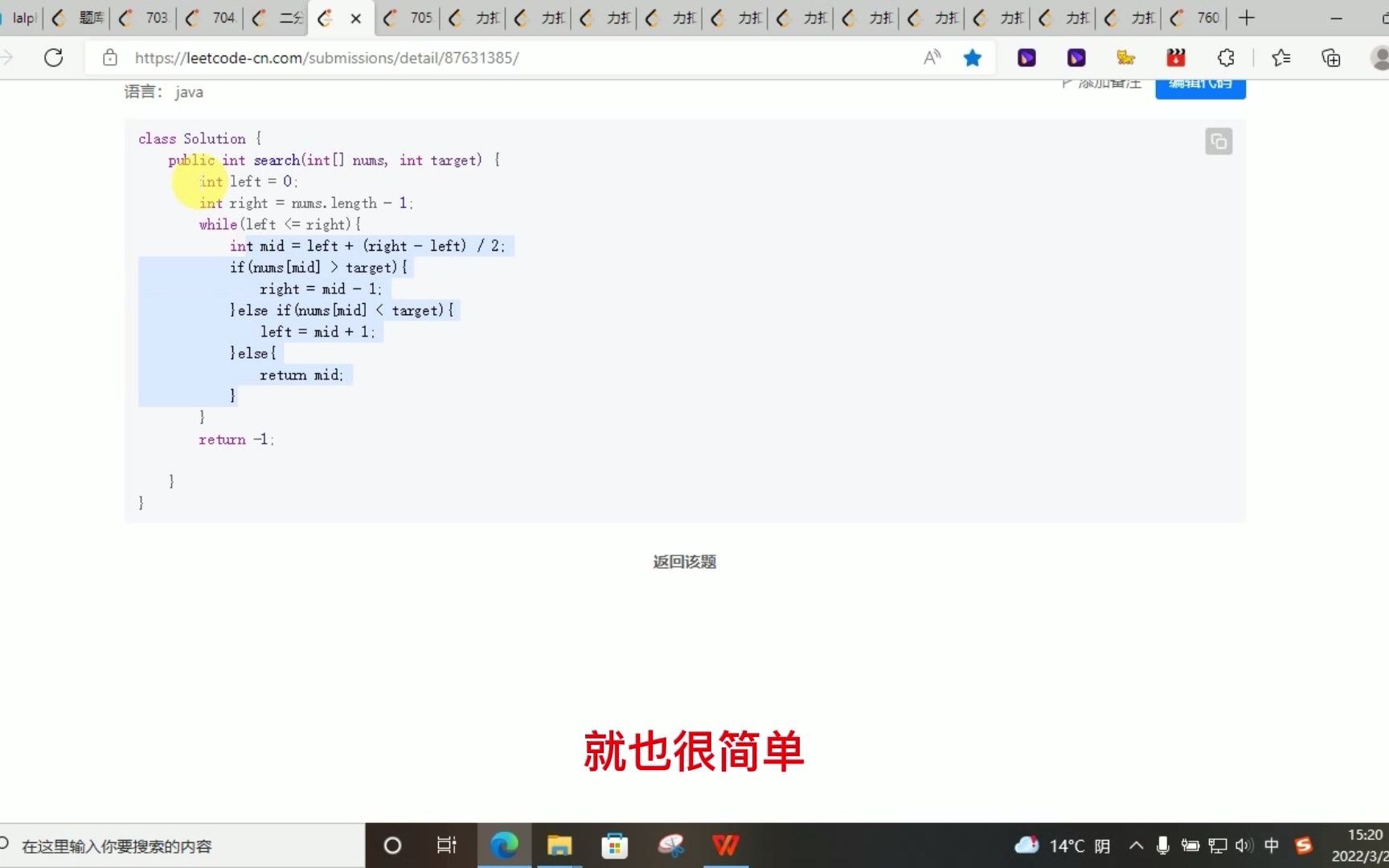Viewport: 1389px width, 868px height.
Task: Click the purple extension icon
Action: [x=1026, y=57]
